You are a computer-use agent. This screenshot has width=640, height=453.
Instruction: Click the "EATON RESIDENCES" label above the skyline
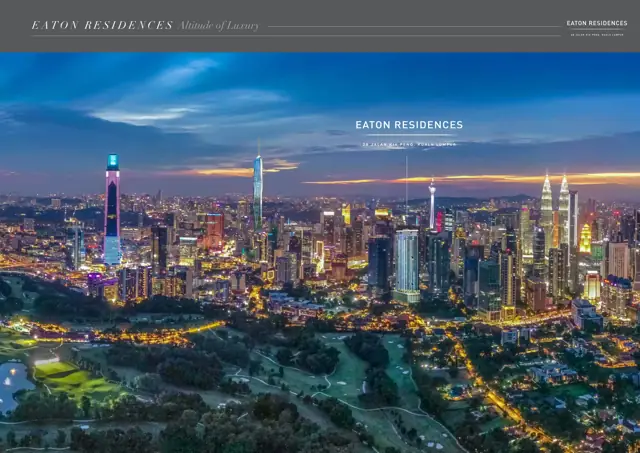coord(409,125)
